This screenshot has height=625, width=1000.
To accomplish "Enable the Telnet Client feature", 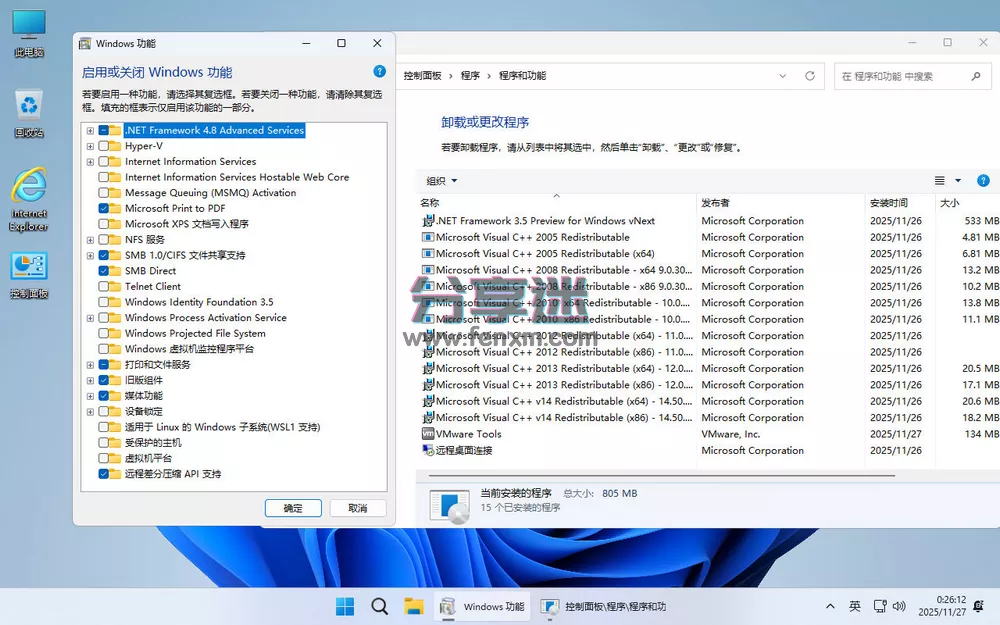I will pos(104,286).
